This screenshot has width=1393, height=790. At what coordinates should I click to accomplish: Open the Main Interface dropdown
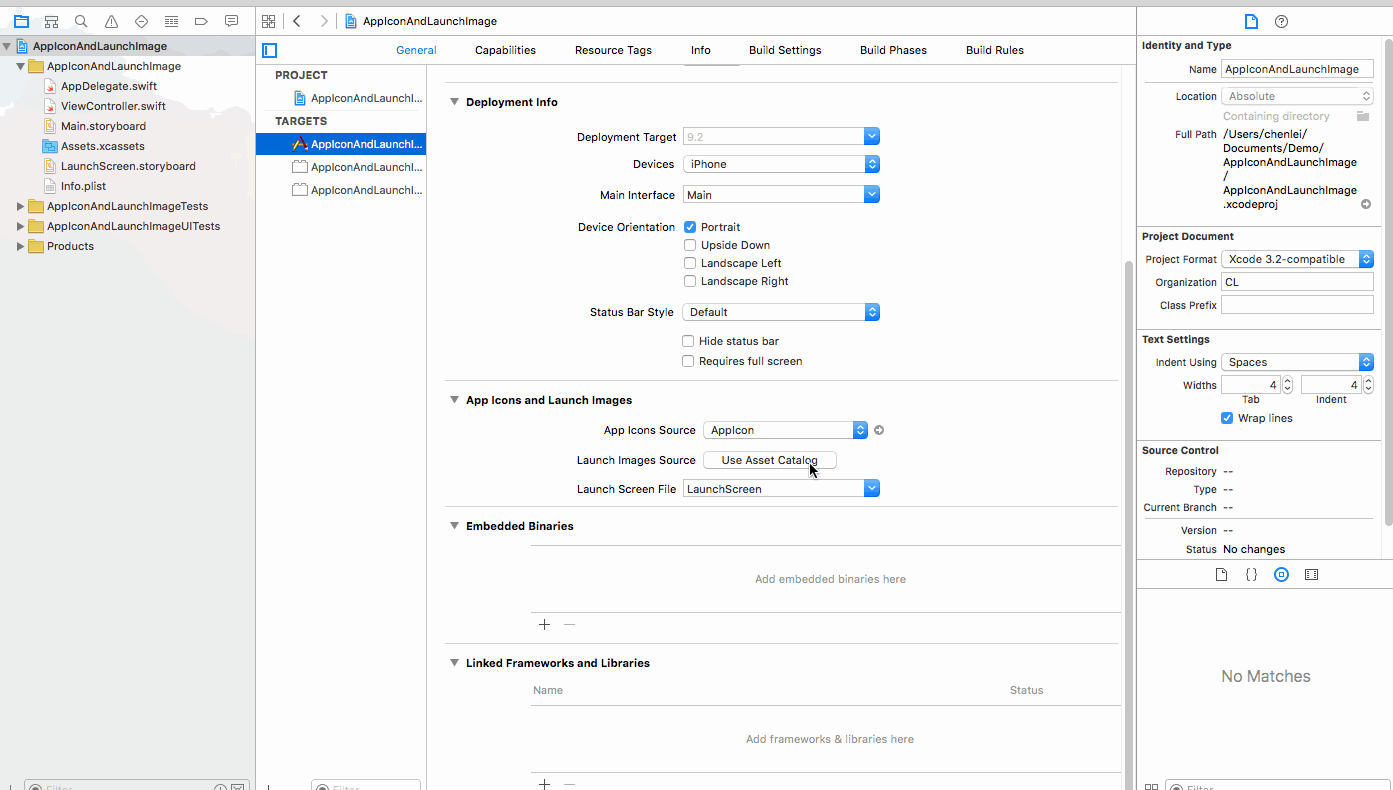pyautogui.click(x=872, y=195)
